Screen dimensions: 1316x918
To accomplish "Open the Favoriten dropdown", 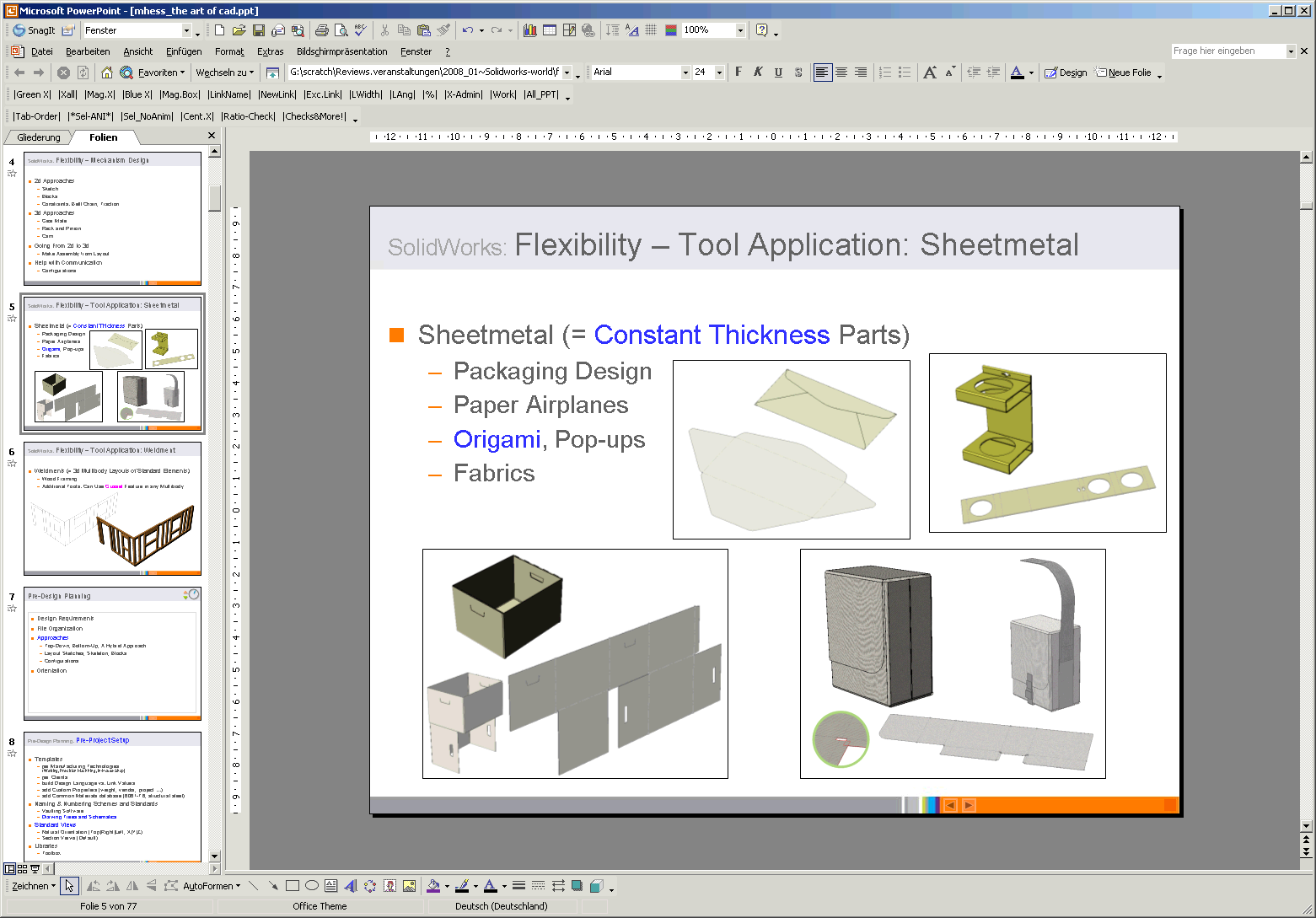I will (159, 72).
